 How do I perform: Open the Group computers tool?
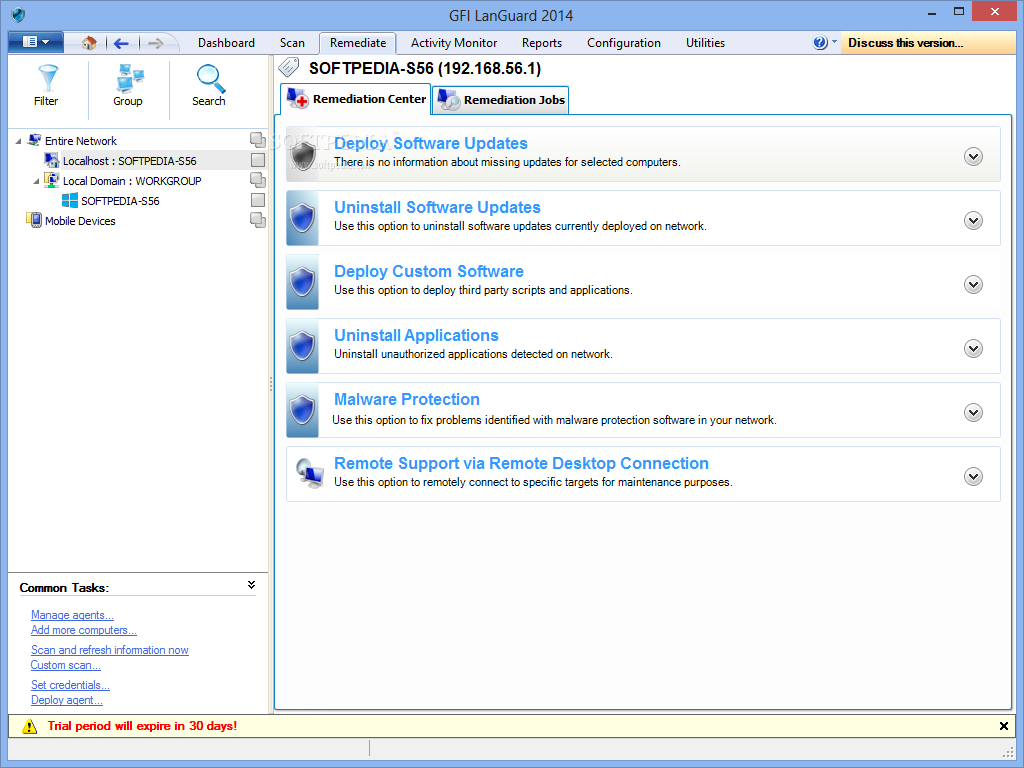[128, 86]
